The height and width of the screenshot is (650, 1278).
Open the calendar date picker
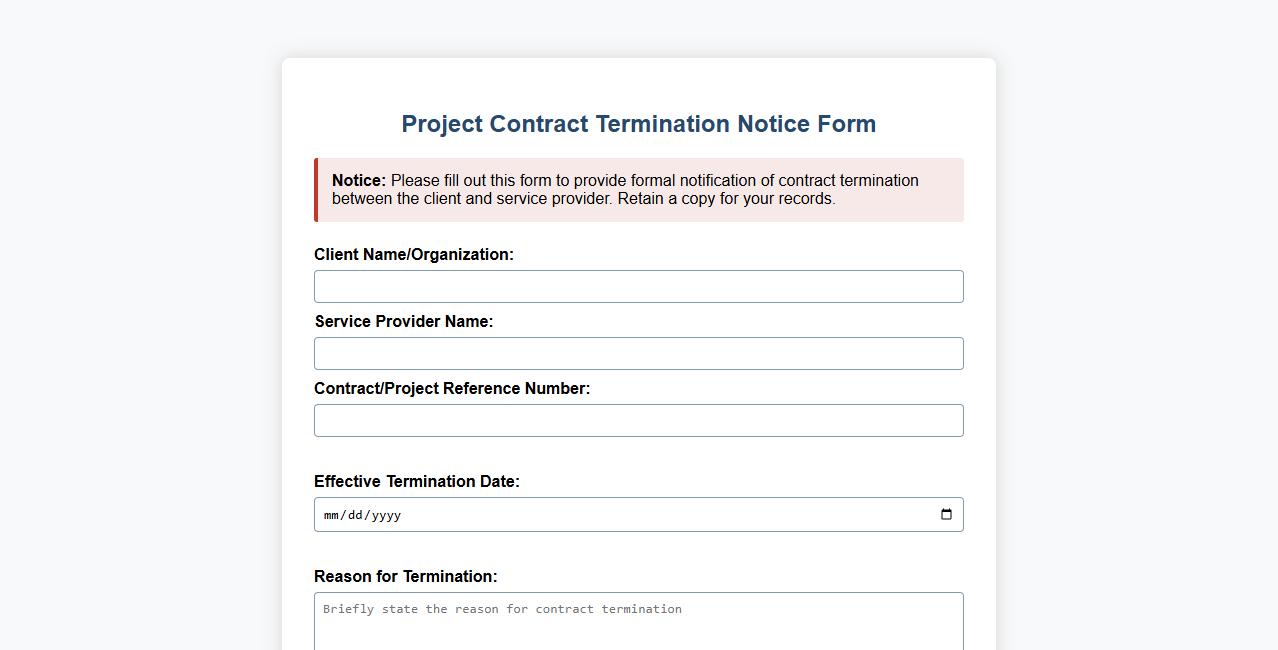pos(946,514)
